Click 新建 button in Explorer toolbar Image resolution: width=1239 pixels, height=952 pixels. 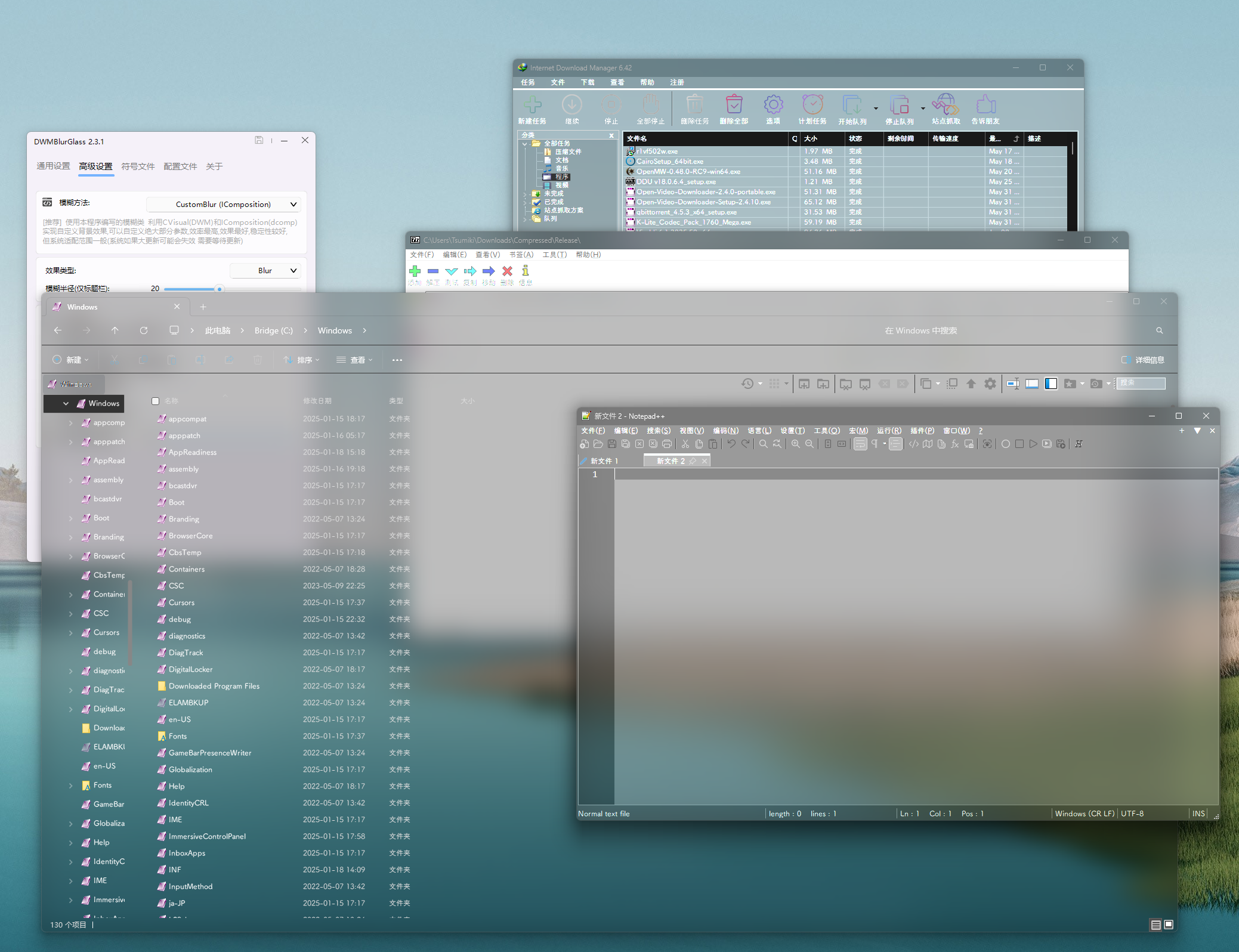point(71,360)
